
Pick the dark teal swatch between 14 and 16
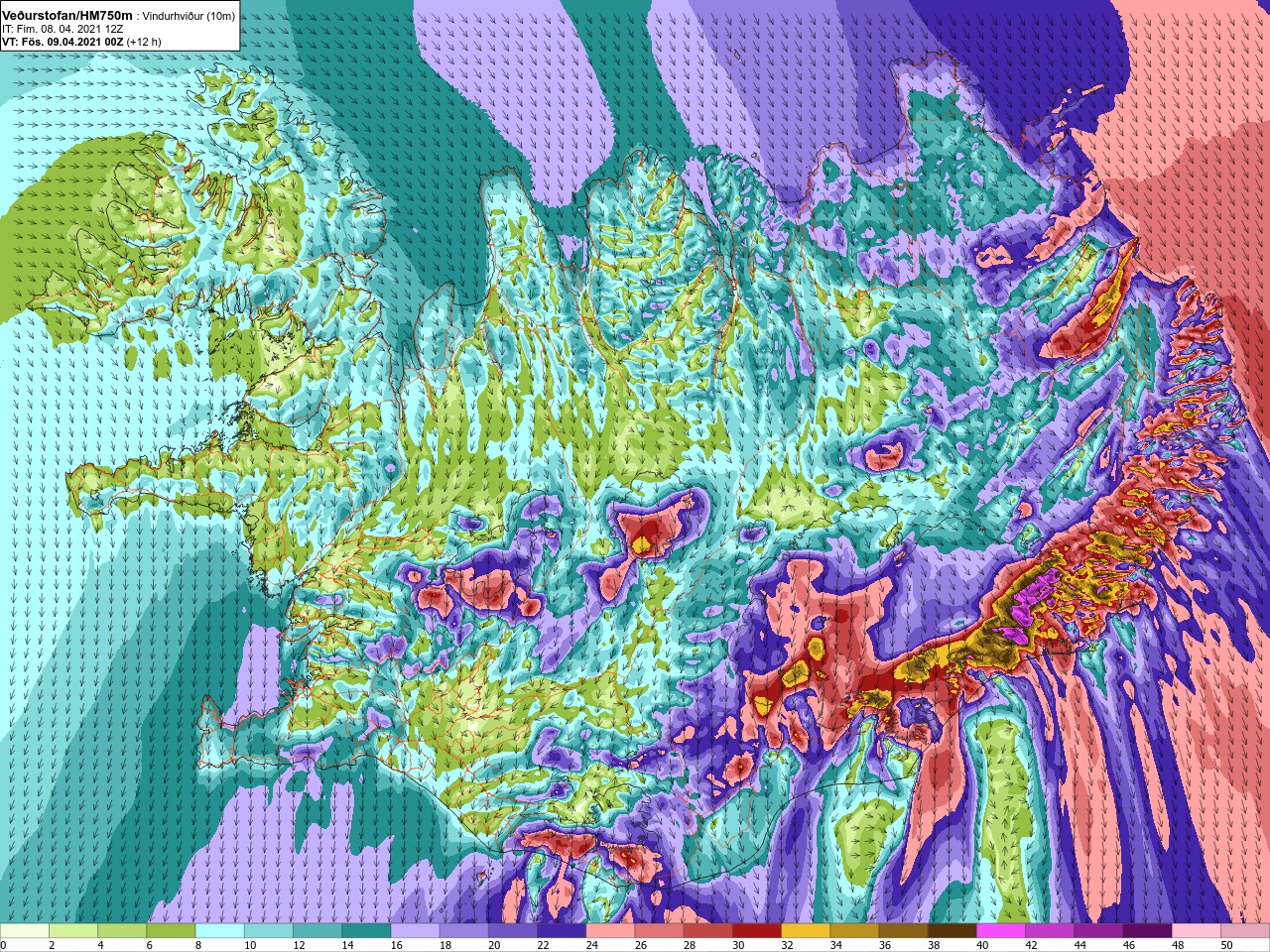(x=366, y=931)
